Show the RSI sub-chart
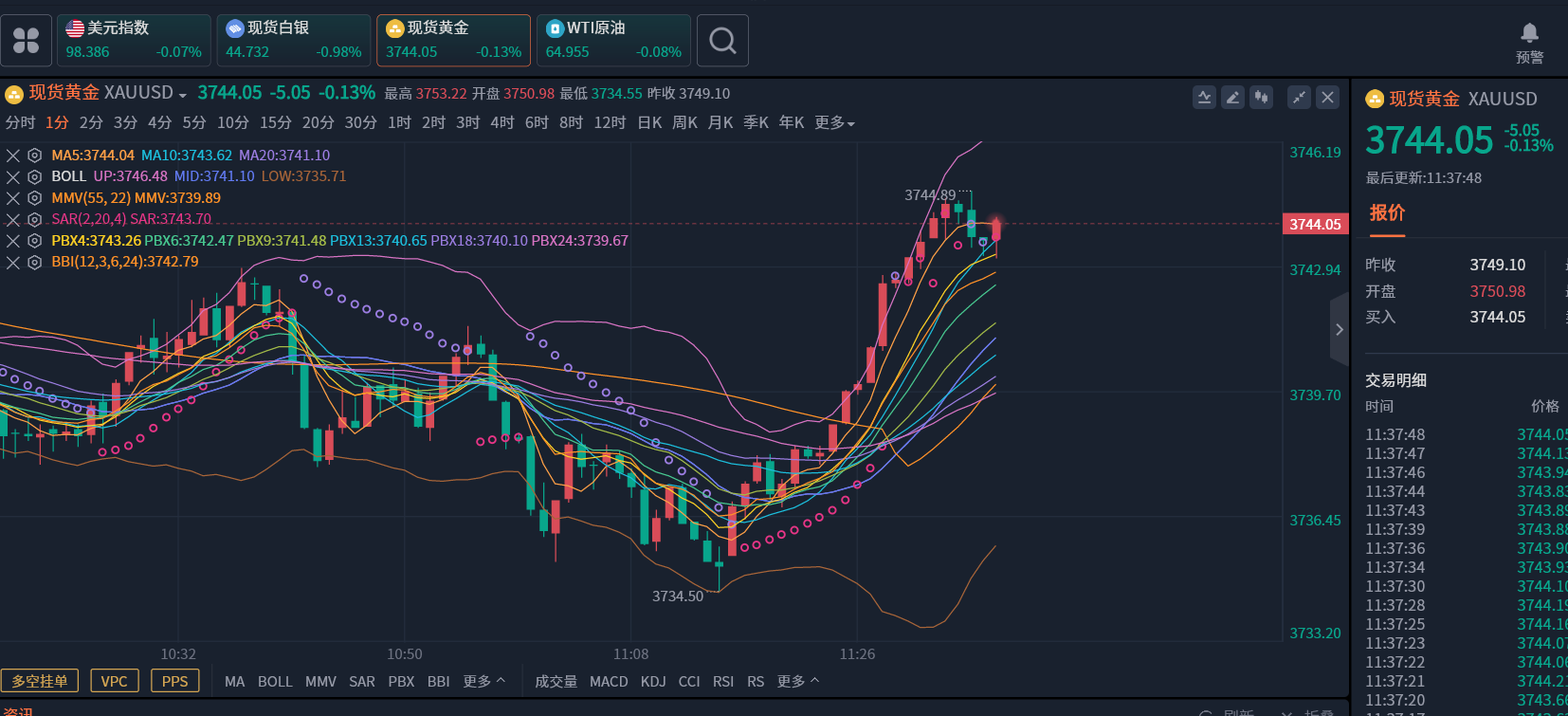 723,682
